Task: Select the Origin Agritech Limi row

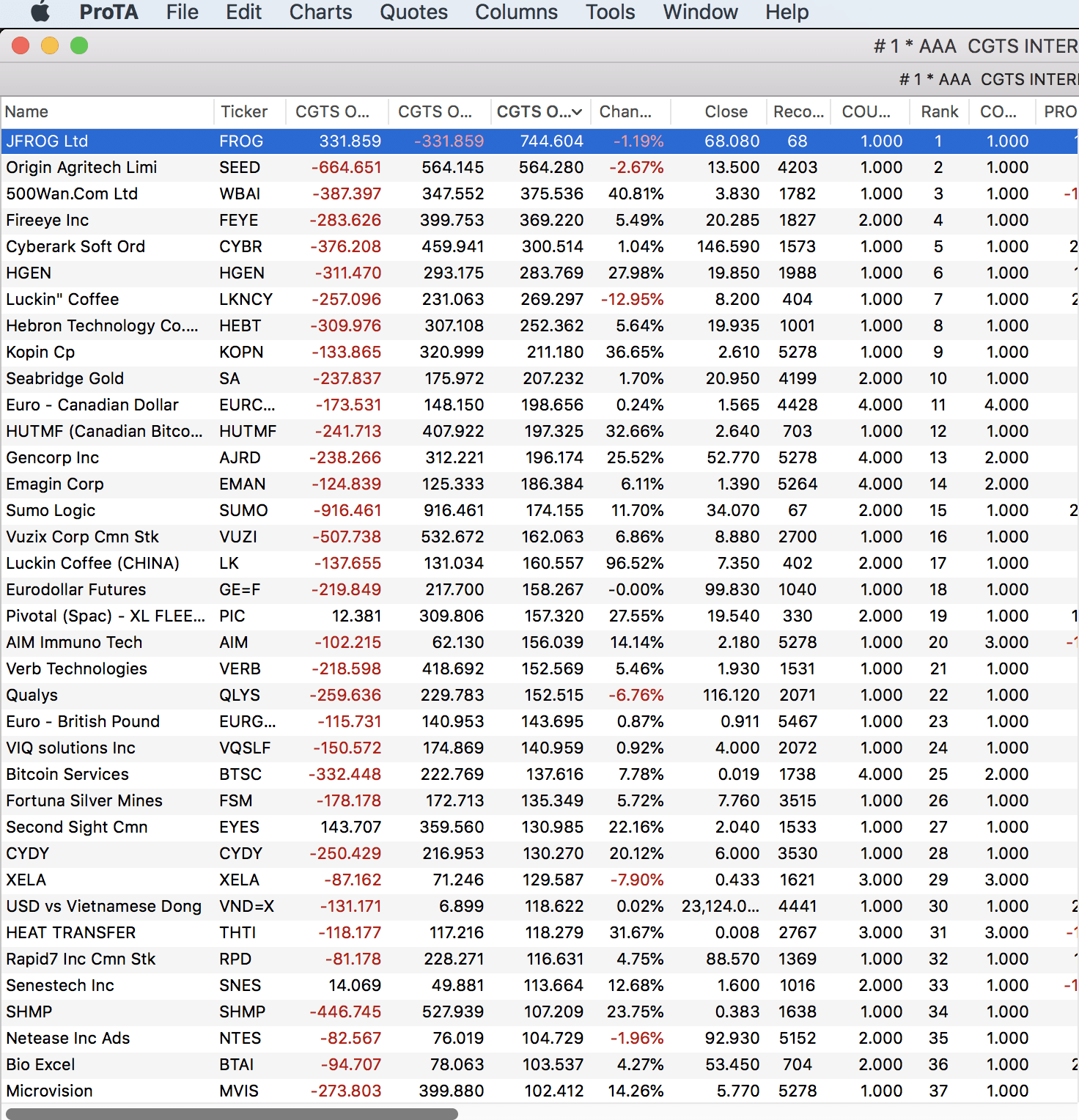Action: pos(539,167)
